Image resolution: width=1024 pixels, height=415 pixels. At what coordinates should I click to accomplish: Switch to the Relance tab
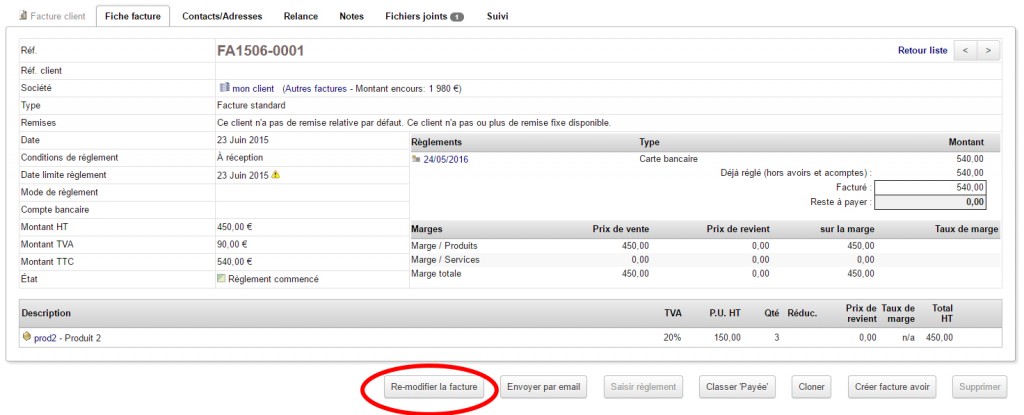(x=301, y=17)
